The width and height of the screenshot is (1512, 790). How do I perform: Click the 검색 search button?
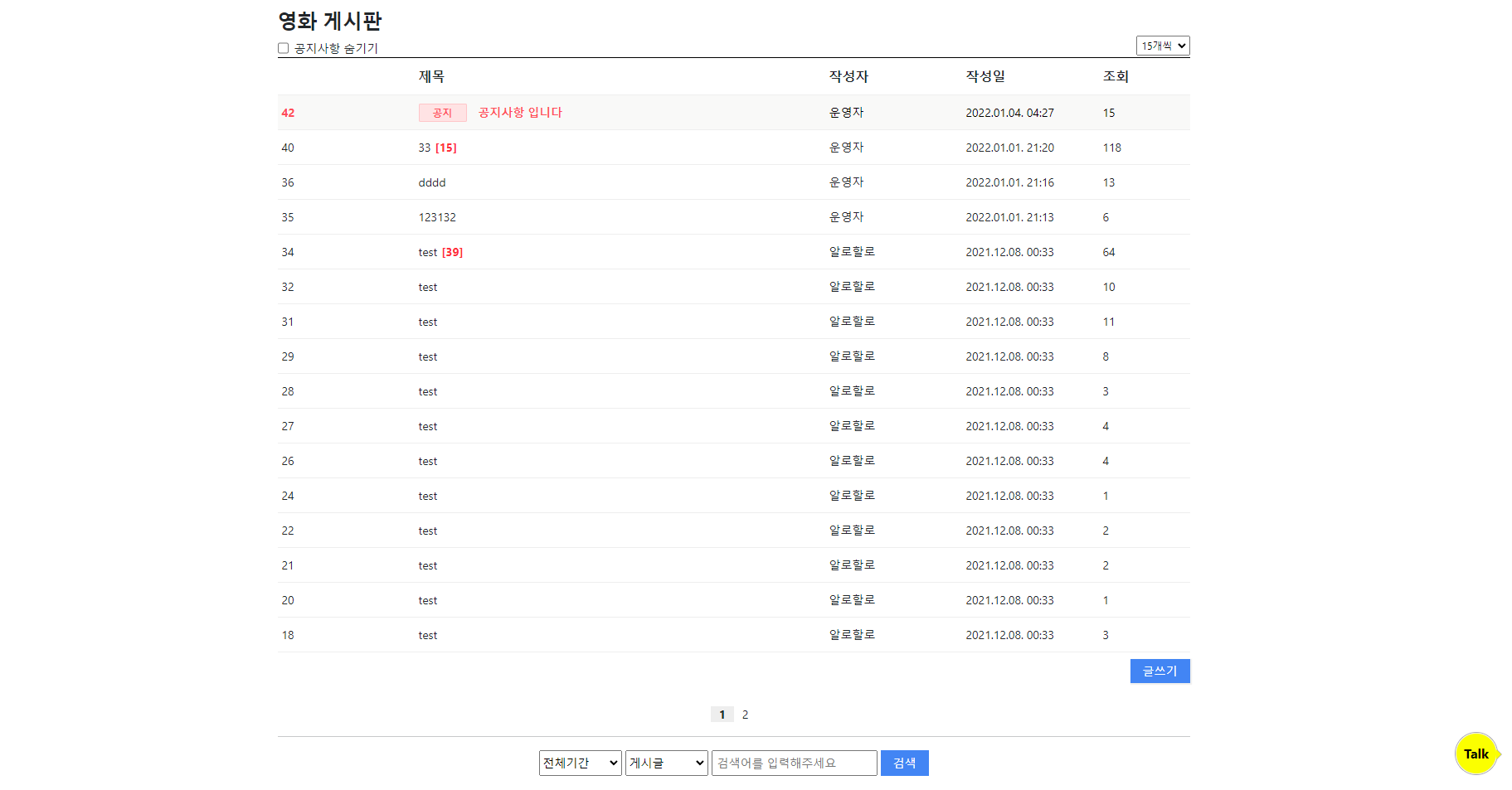(x=904, y=763)
